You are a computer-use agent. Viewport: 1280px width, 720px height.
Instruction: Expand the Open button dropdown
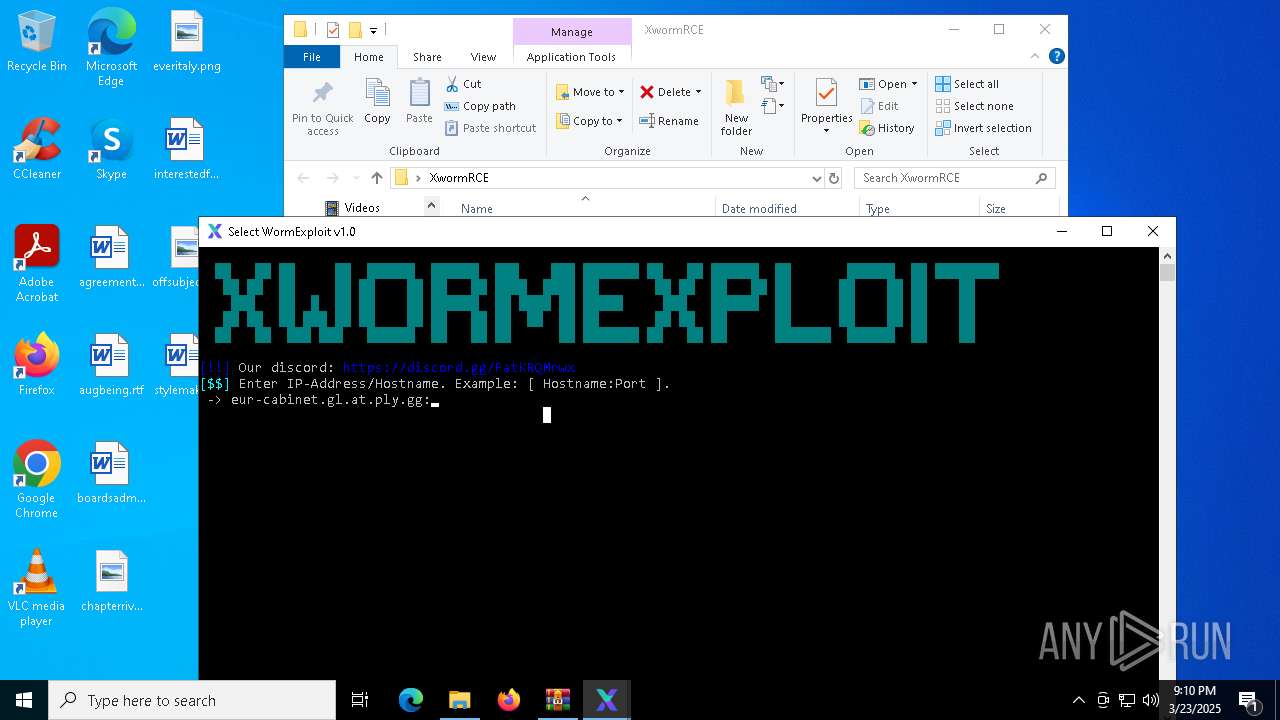tap(914, 84)
